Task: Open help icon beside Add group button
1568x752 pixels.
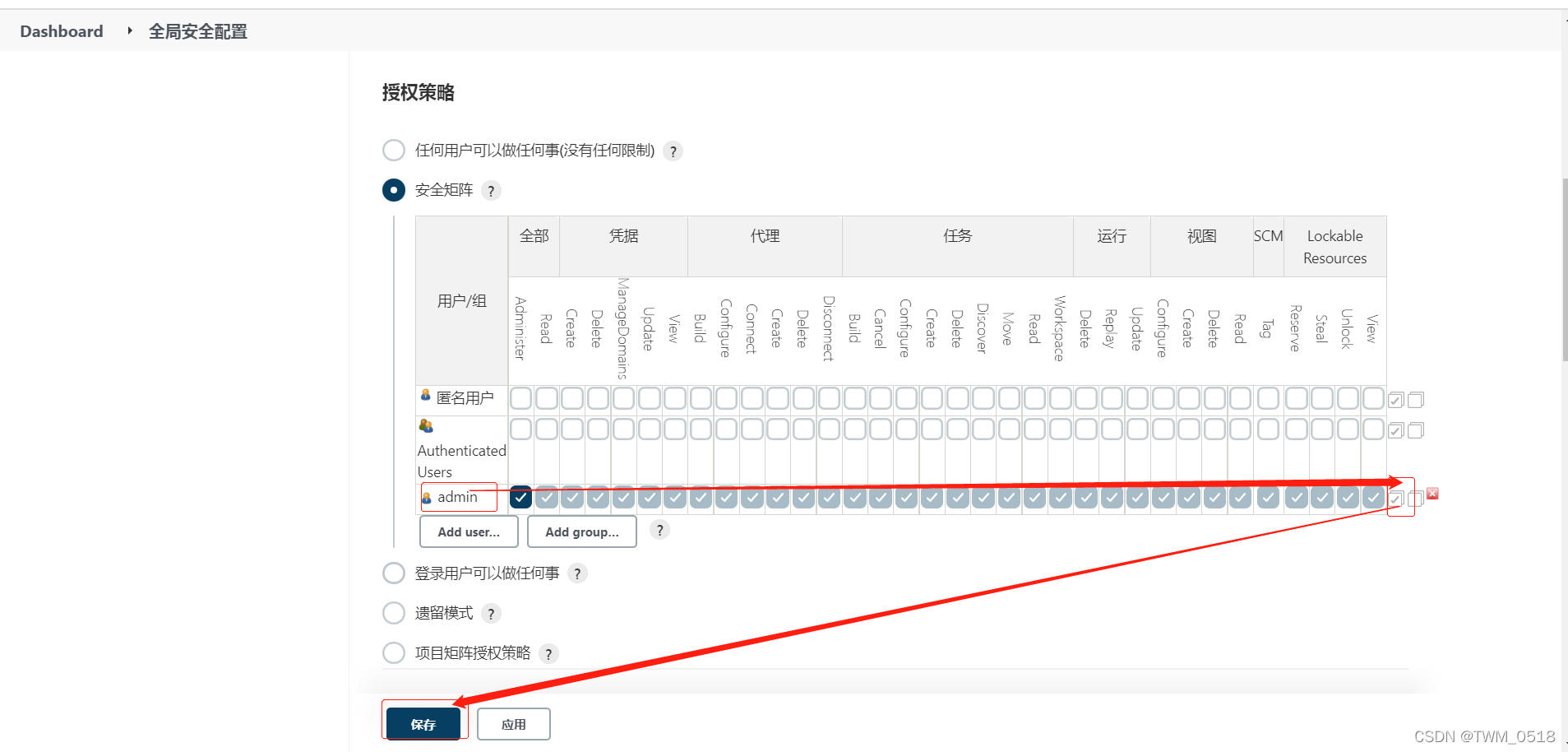Action: 659,530
